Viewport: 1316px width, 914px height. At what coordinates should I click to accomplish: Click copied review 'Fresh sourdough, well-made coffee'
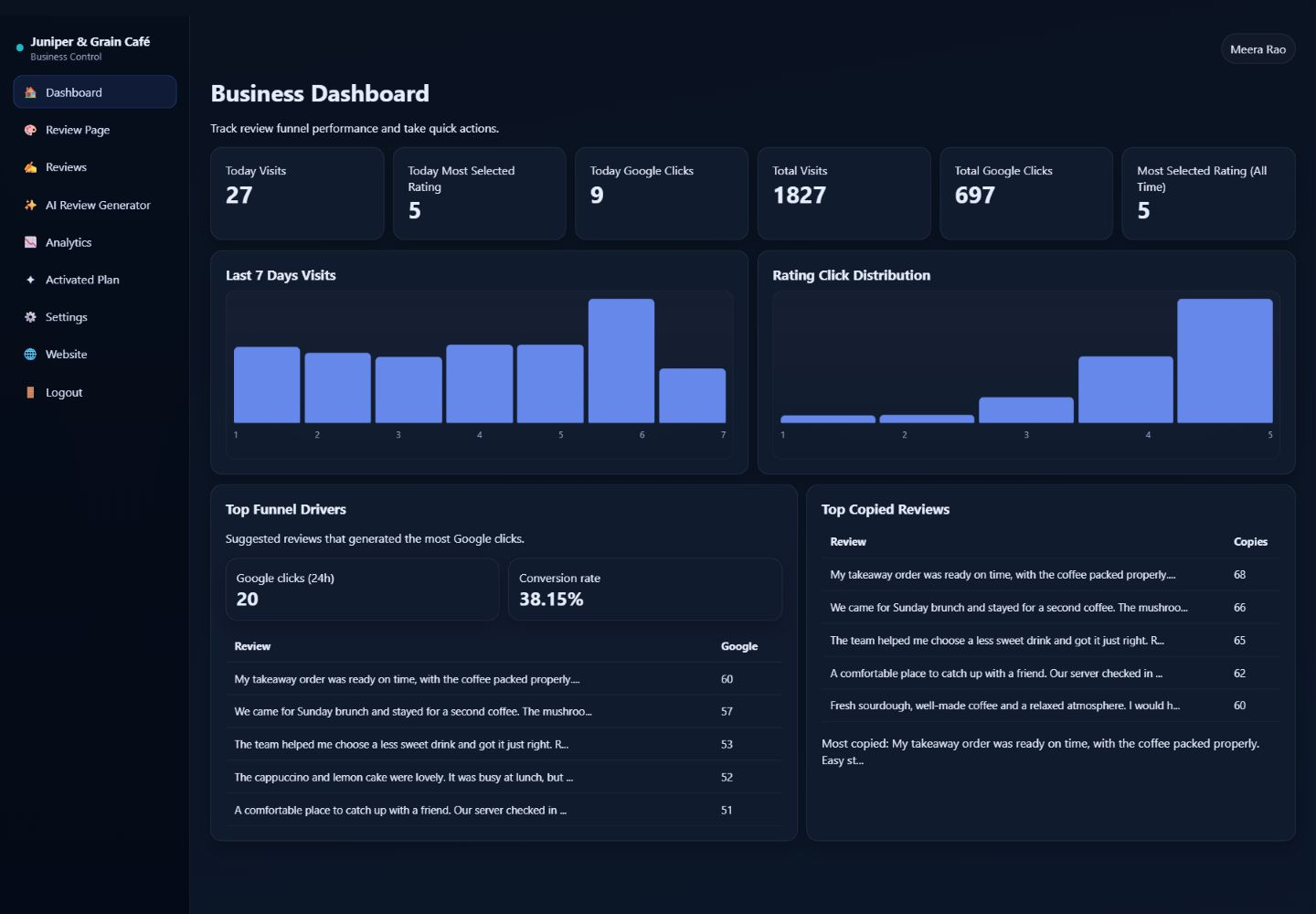(x=1050, y=706)
